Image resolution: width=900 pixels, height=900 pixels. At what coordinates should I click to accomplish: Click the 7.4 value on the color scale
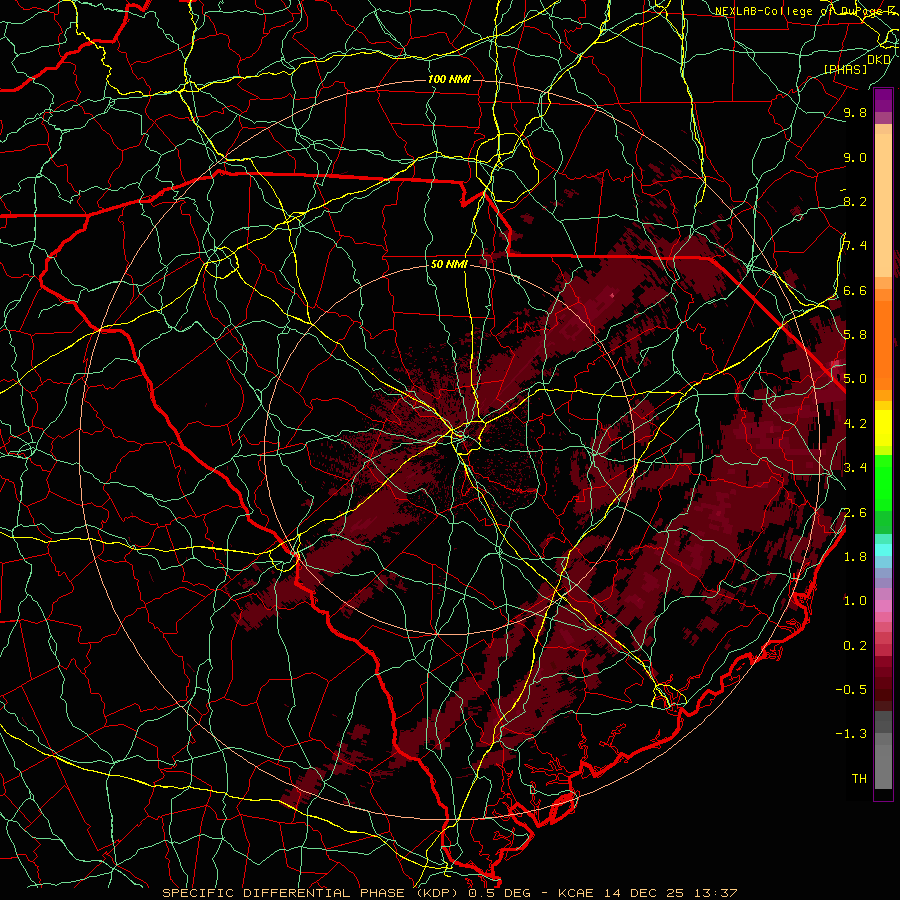point(855,246)
